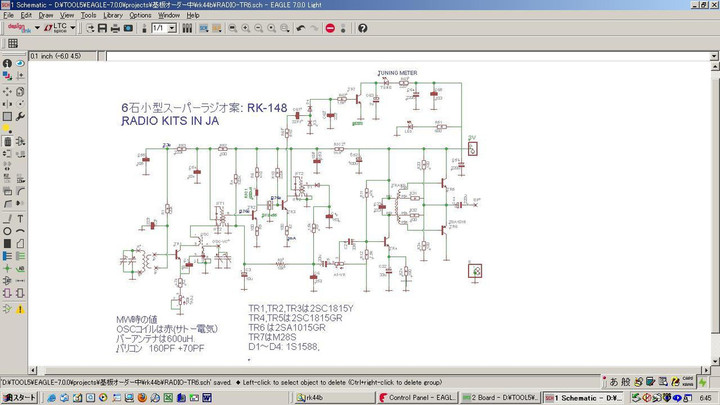Click the Print icon in toolbar

tap(114, 28)
